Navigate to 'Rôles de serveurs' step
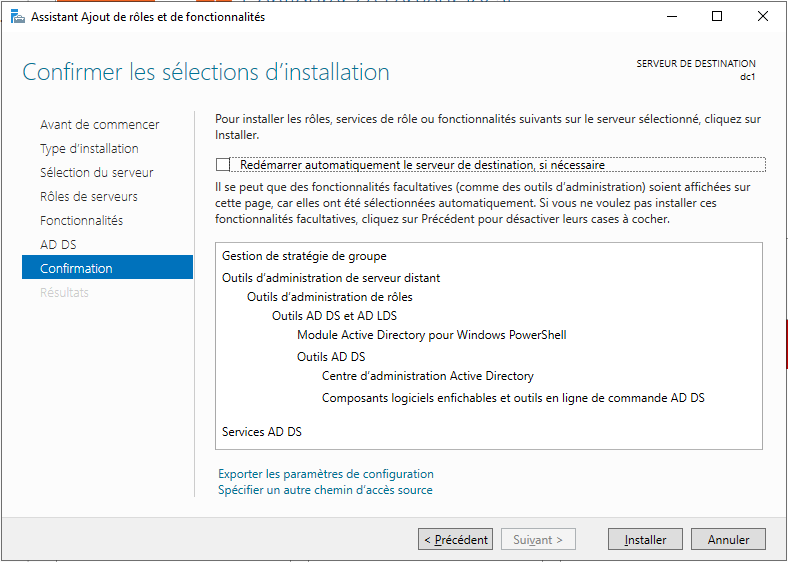 click(88, 197)
